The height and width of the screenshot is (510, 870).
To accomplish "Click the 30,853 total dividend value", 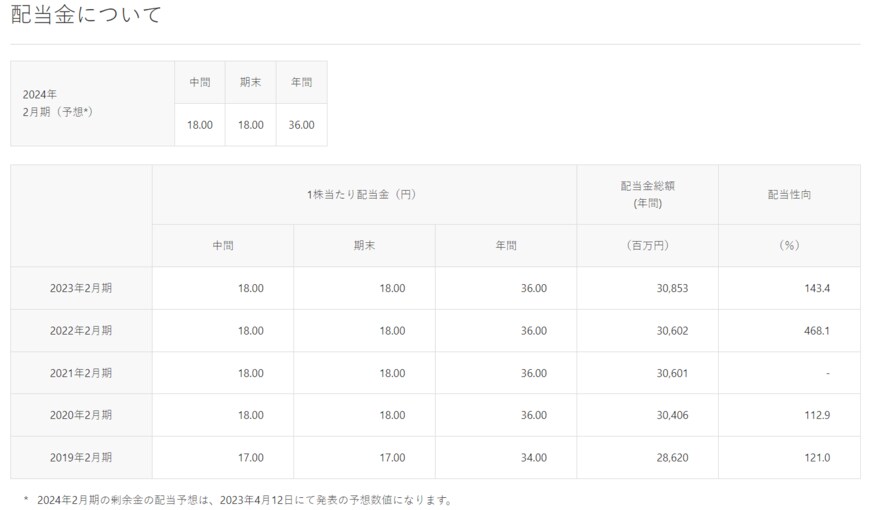I will coord(667,288).
